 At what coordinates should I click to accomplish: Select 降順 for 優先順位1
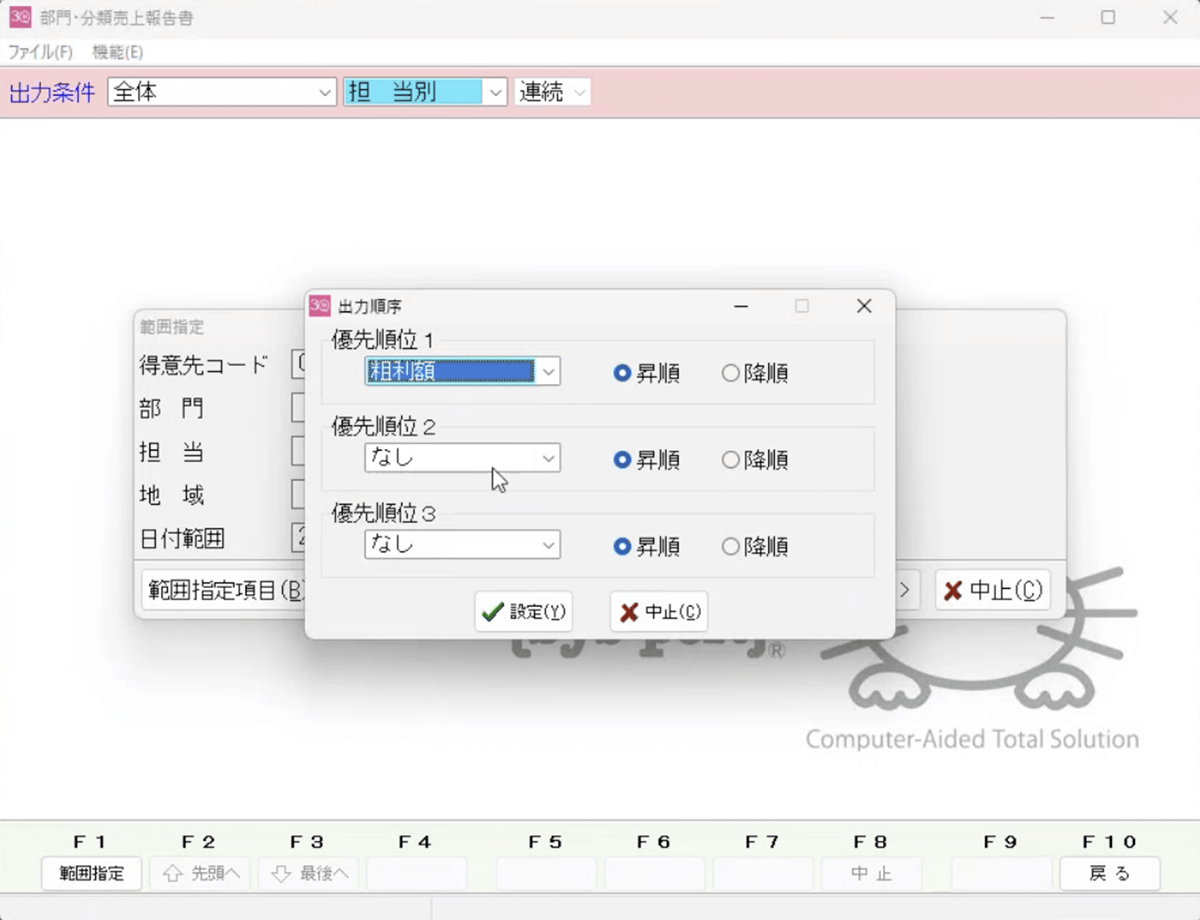731,373
